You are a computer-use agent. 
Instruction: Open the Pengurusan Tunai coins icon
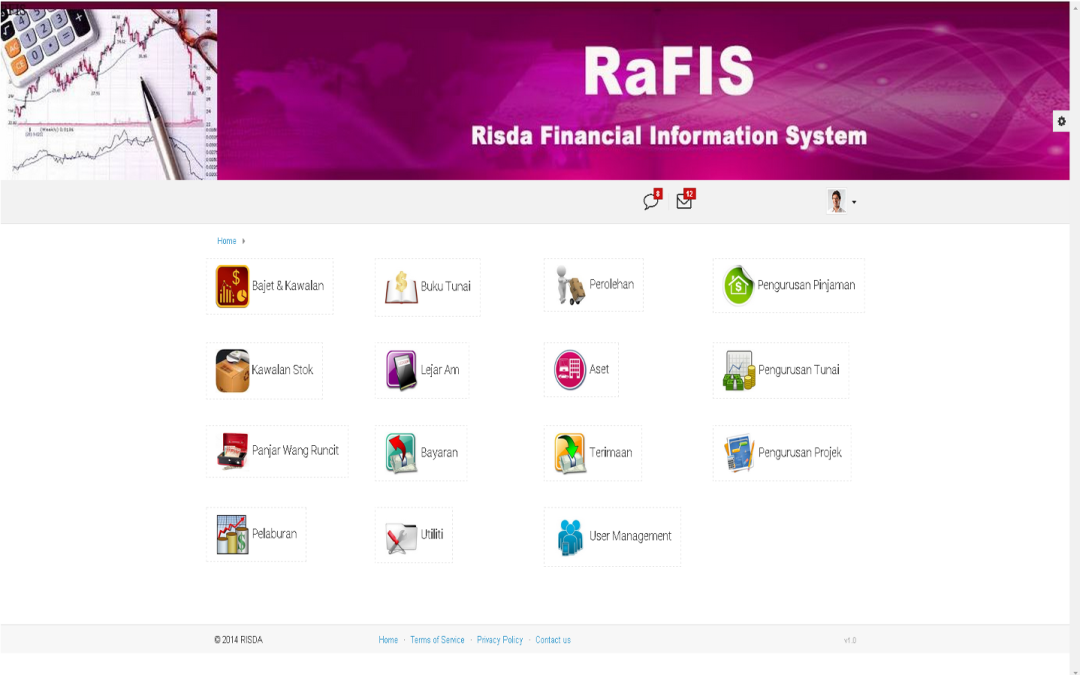click(x=739, y=371)
